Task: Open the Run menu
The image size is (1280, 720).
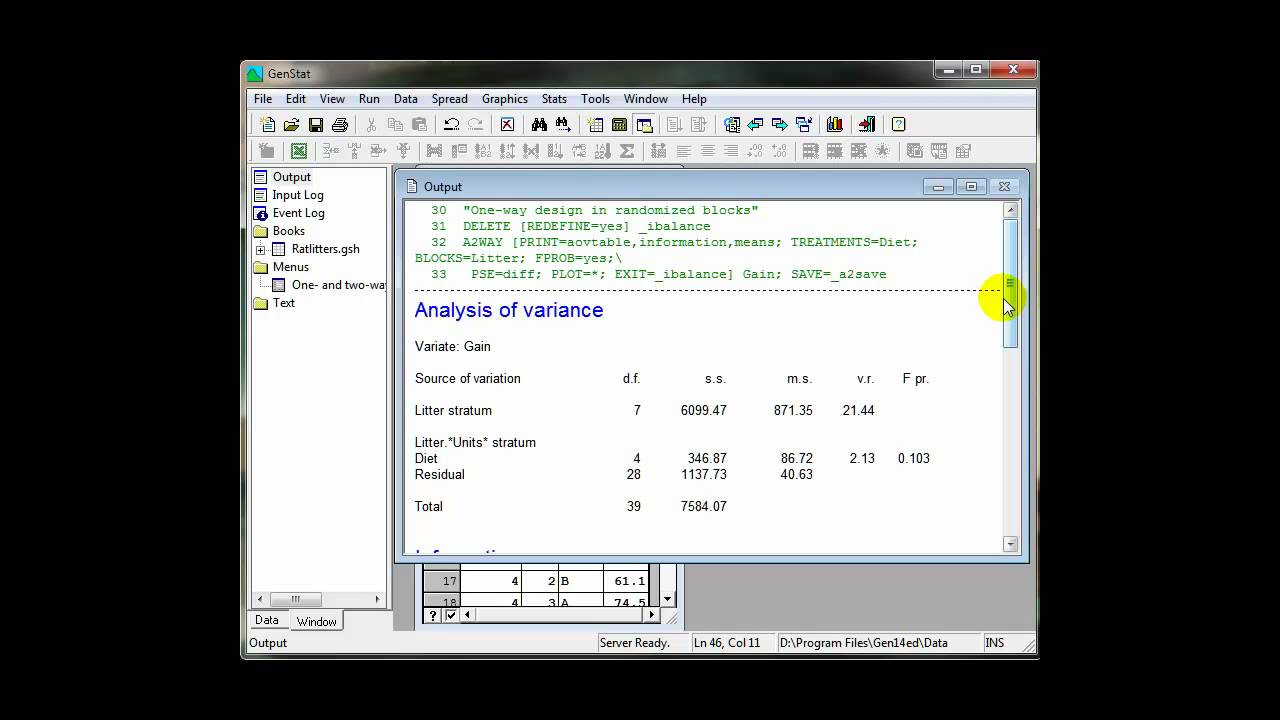Action: [369, 99]
